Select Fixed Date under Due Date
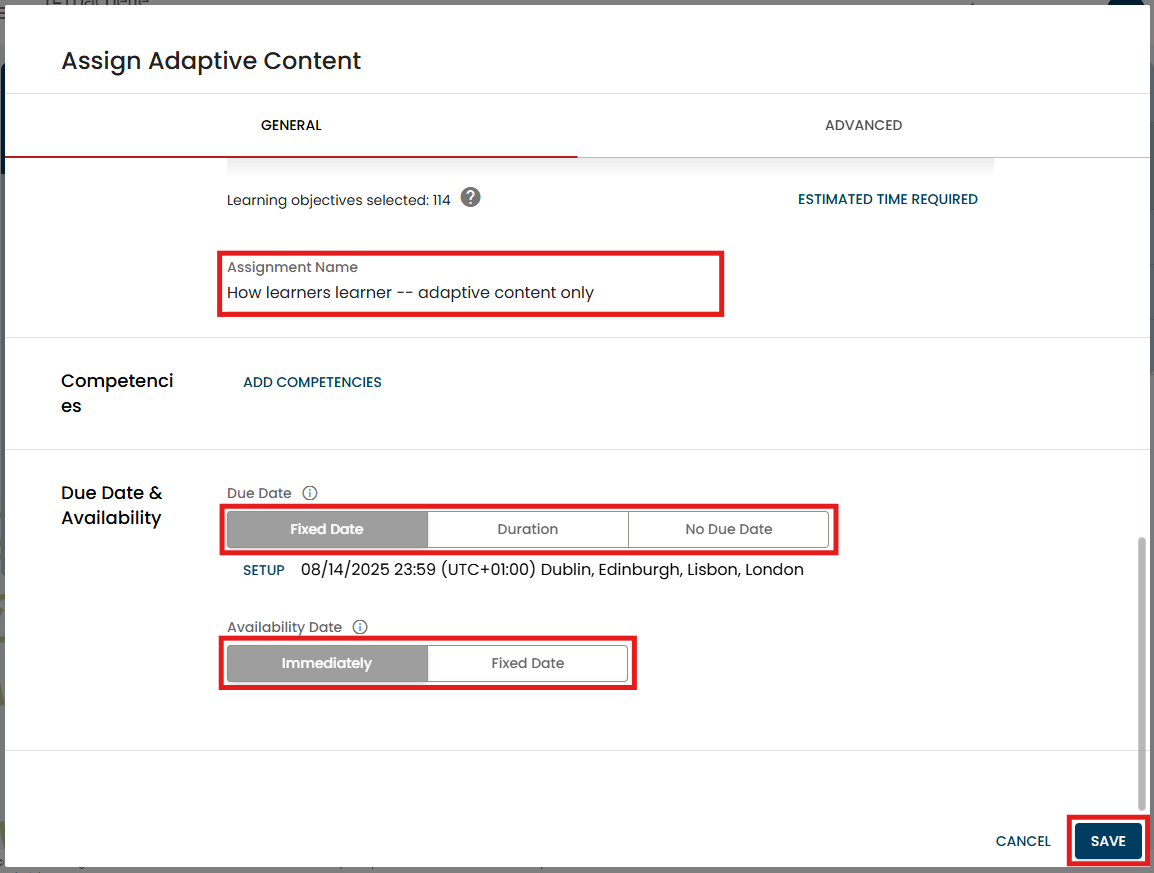The height and width of the screenshot is (873, 1154). [327, 529]
